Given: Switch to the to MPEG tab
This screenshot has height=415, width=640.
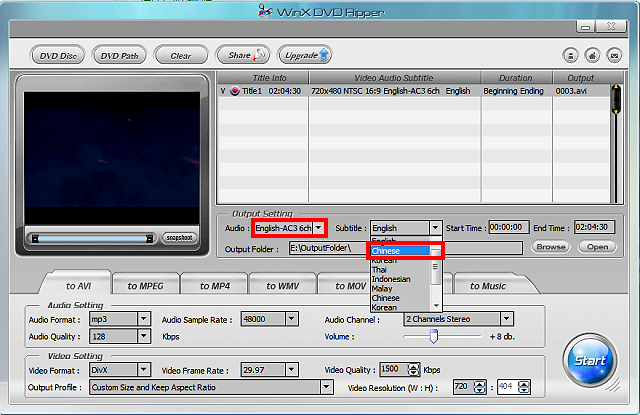Looking at the screenshot, I should pos(145,286).
